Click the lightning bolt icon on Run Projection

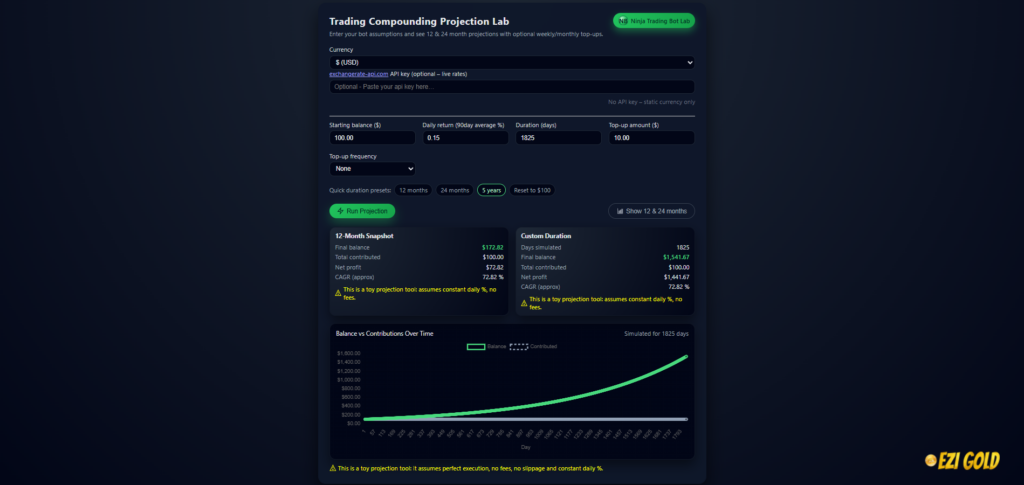(341, 211)
